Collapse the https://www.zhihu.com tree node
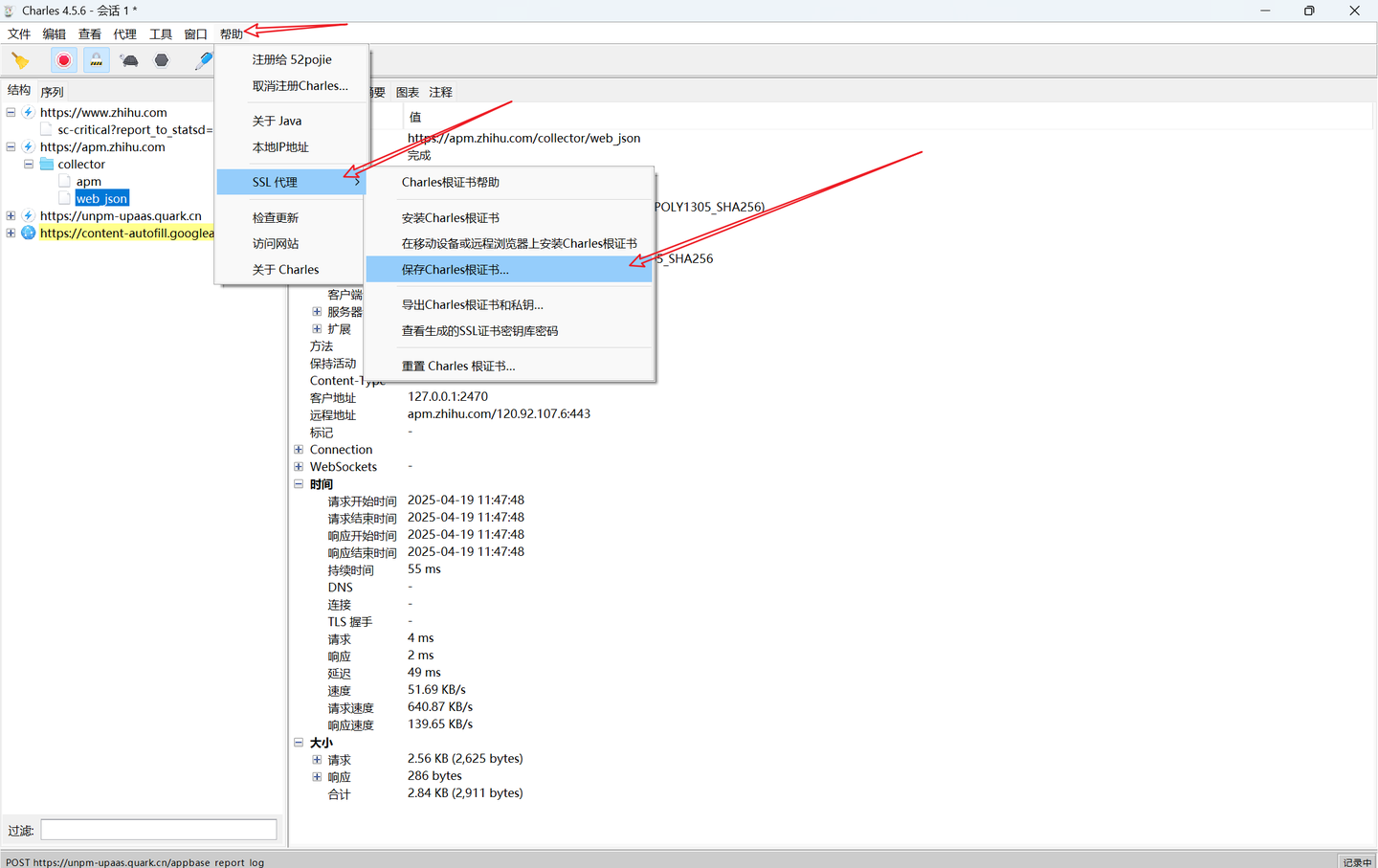 coord(11,112)
